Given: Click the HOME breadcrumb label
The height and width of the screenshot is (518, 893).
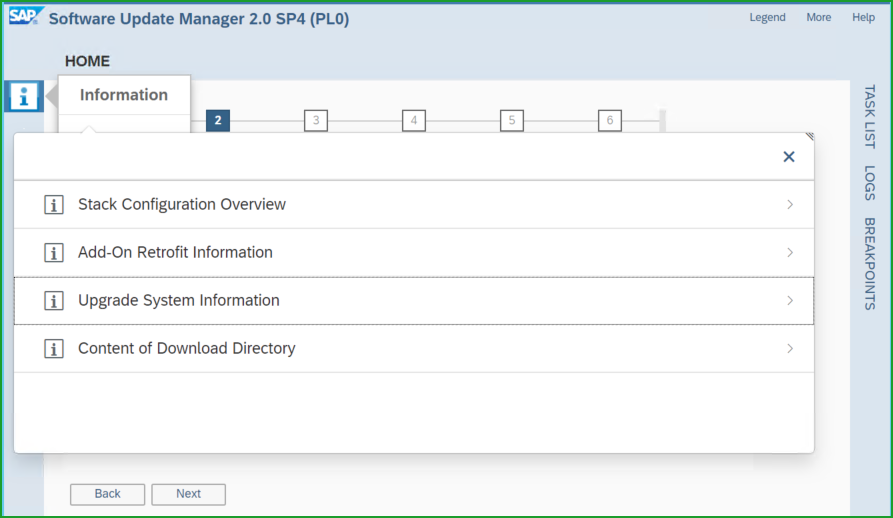Looking at the screenshot, I should pyautogui.click(x=87, y=61).
